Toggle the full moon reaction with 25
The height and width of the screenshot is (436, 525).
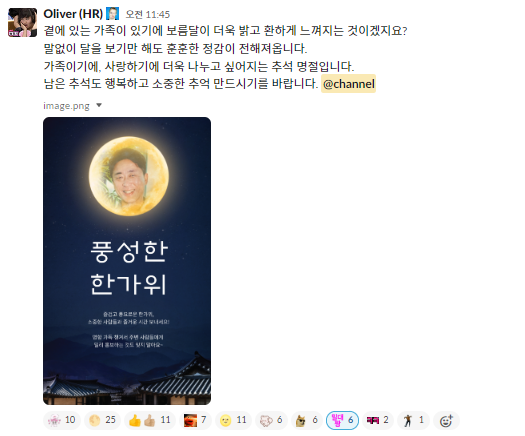point(102,420)
